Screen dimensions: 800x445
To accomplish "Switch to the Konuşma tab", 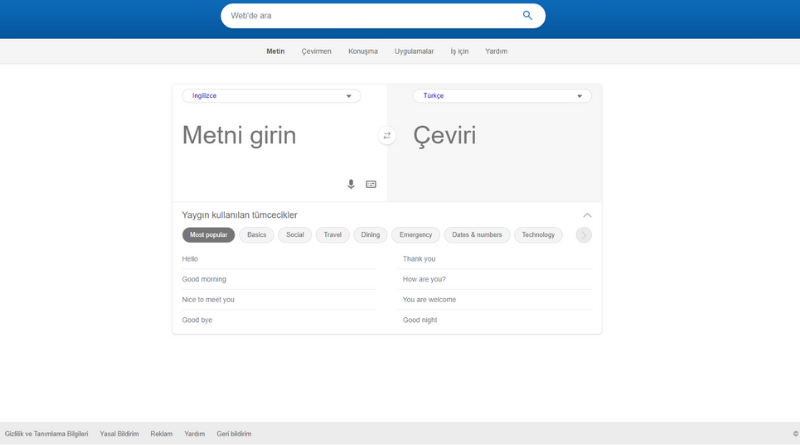I will [363, 52].
